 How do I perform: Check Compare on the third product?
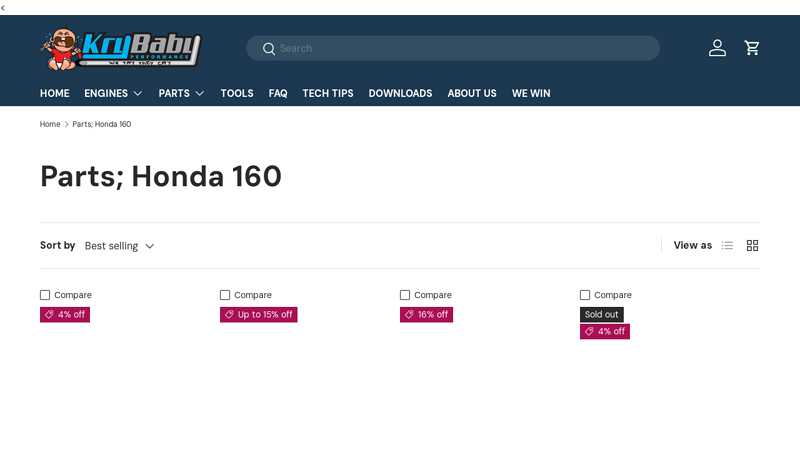point(405,295)
